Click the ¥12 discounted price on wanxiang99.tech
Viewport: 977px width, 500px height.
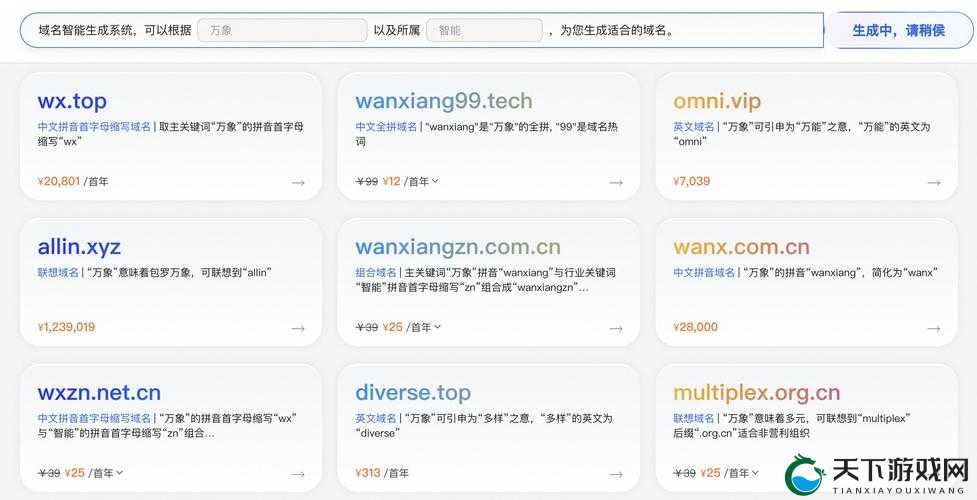pyautogui.click(x=391, y=181)
